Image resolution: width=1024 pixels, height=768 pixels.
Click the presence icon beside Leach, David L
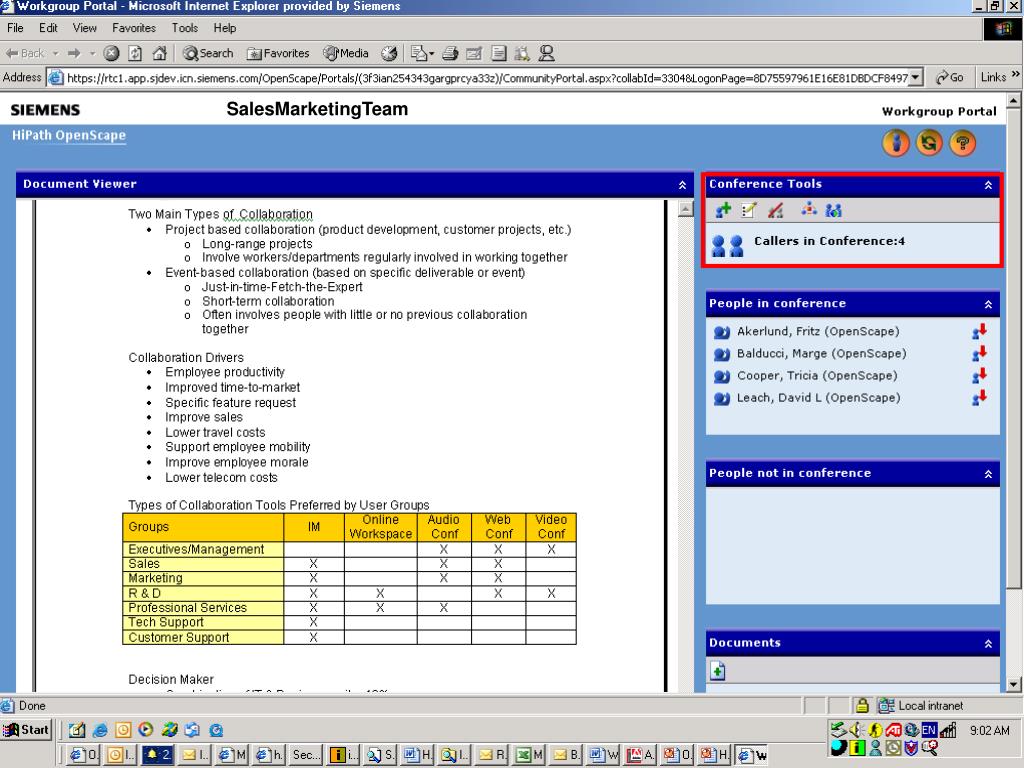[x=722, y=399]
